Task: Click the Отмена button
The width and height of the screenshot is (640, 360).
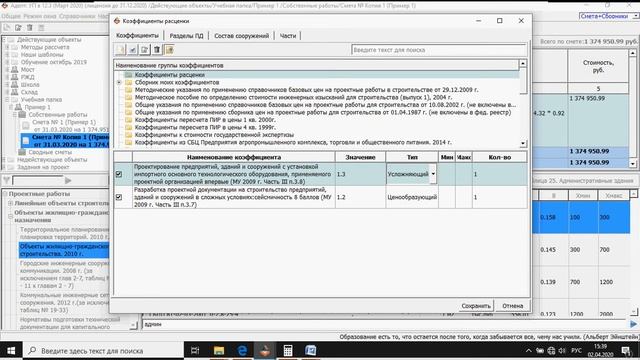Action: pyautogui.click(x=513, y=306)
